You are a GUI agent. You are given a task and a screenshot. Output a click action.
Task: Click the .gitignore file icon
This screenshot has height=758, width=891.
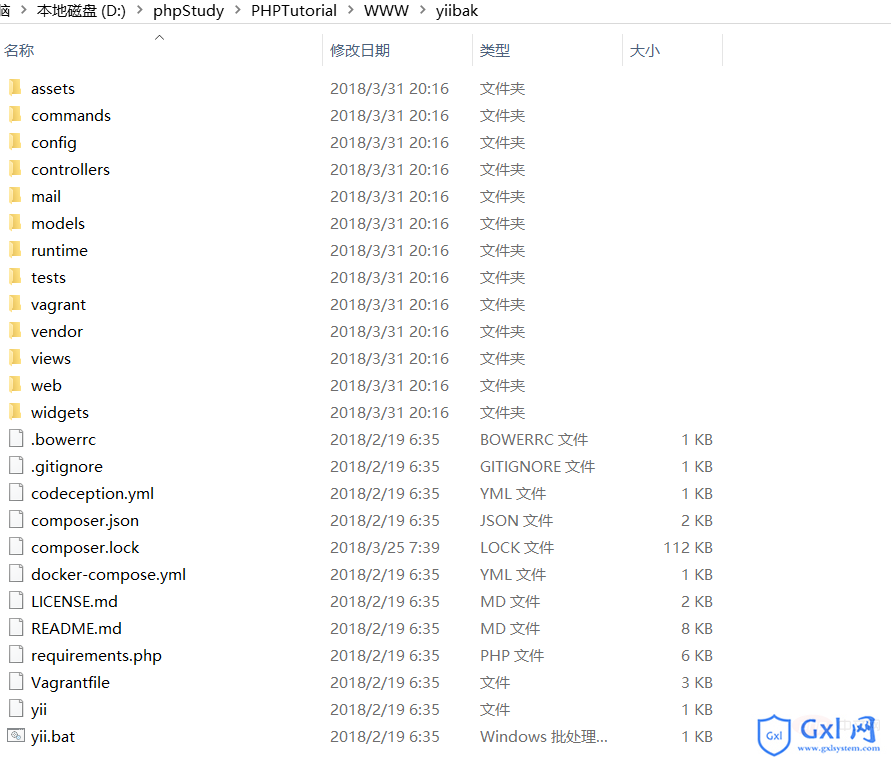16,466
